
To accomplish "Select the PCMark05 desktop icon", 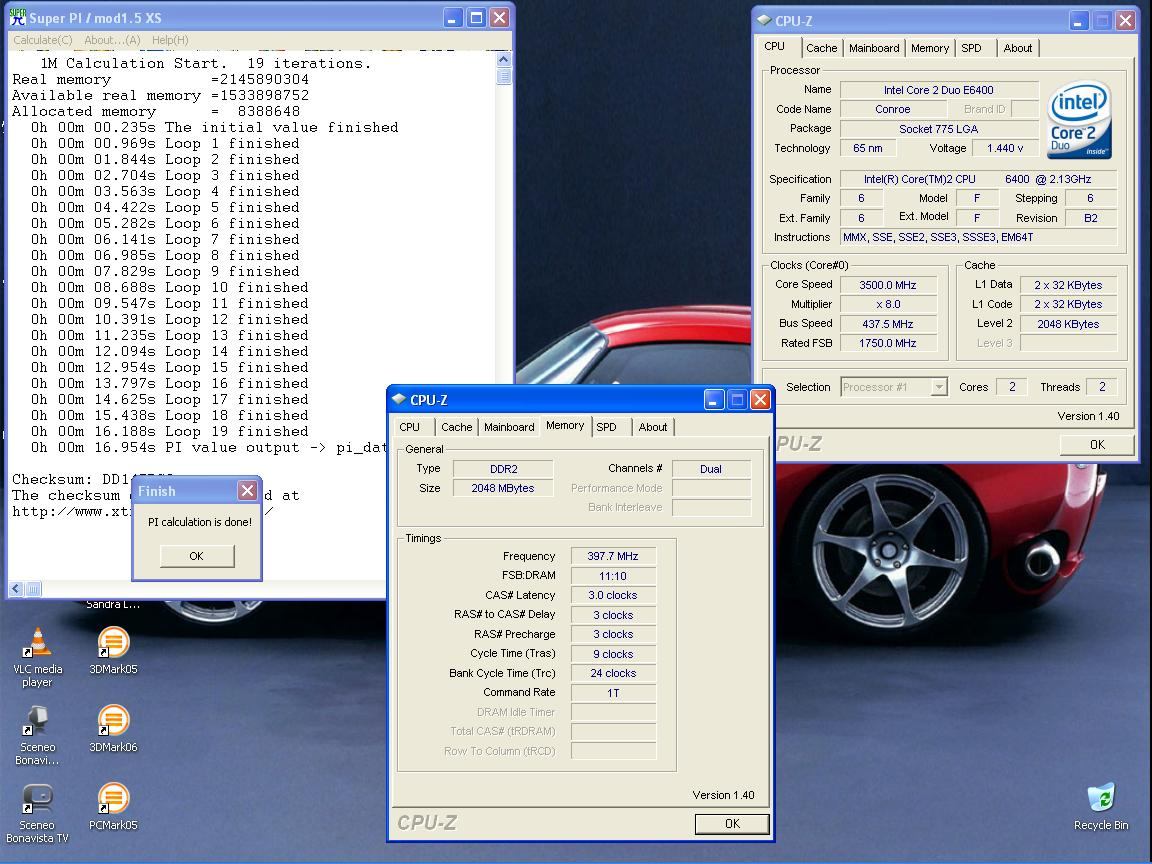I will [113, 807].
